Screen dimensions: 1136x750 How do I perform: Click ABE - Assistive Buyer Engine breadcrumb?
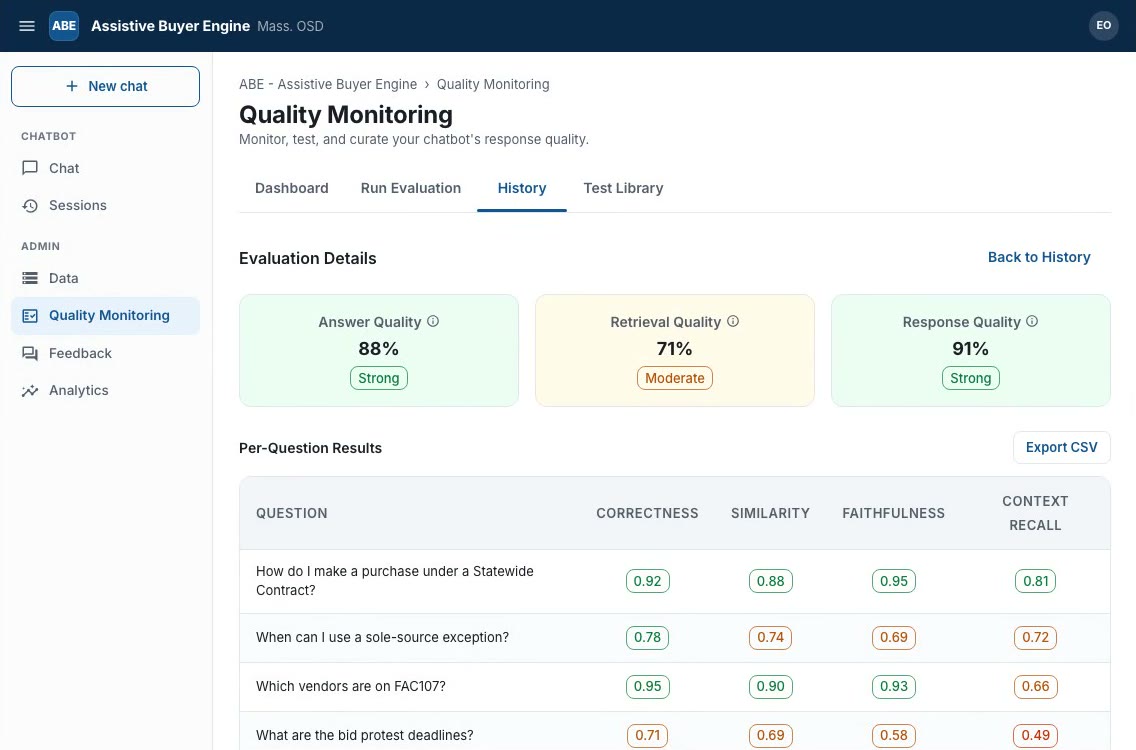328,84
